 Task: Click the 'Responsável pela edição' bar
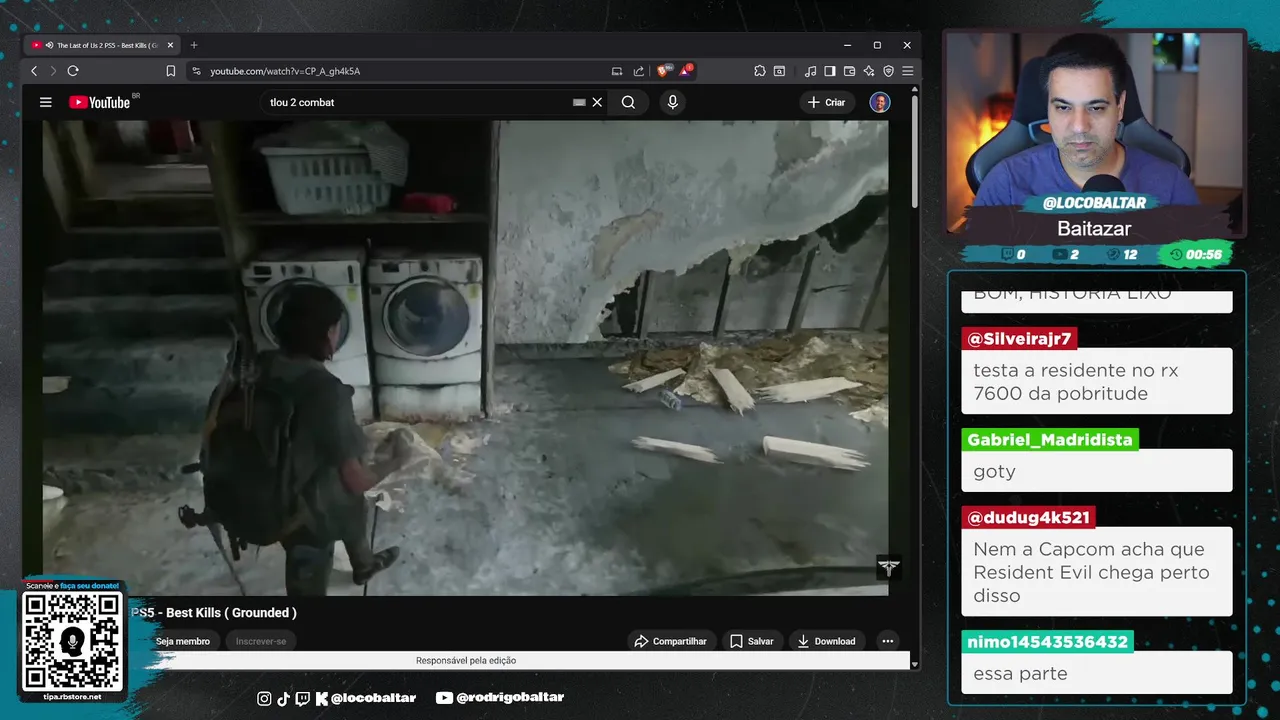point(466,660)
